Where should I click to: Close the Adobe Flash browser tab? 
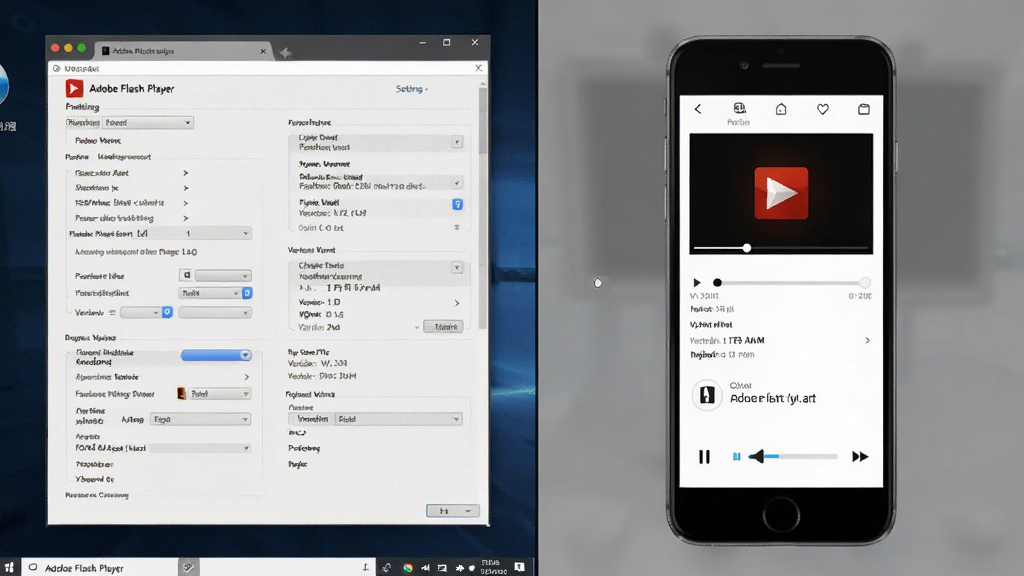tap(263, 51)
